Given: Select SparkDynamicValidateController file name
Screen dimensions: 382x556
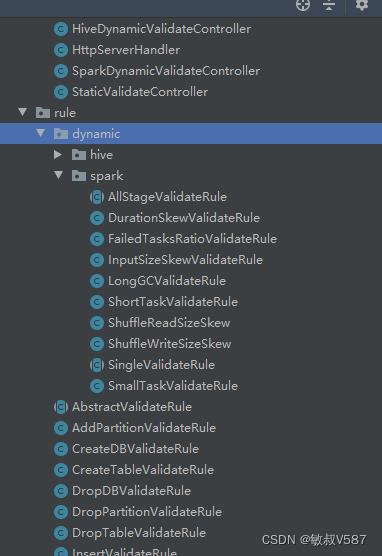Looking at the screenshot, I should 166,71.
